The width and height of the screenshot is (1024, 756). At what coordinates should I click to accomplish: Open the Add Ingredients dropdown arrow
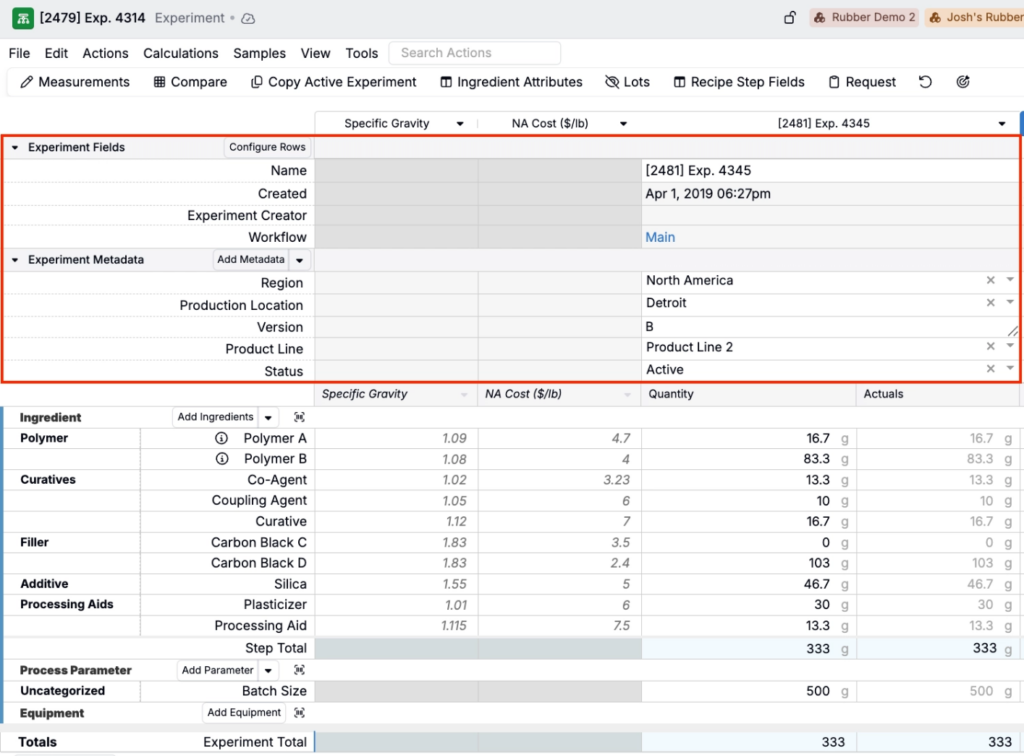click(268, 417)
